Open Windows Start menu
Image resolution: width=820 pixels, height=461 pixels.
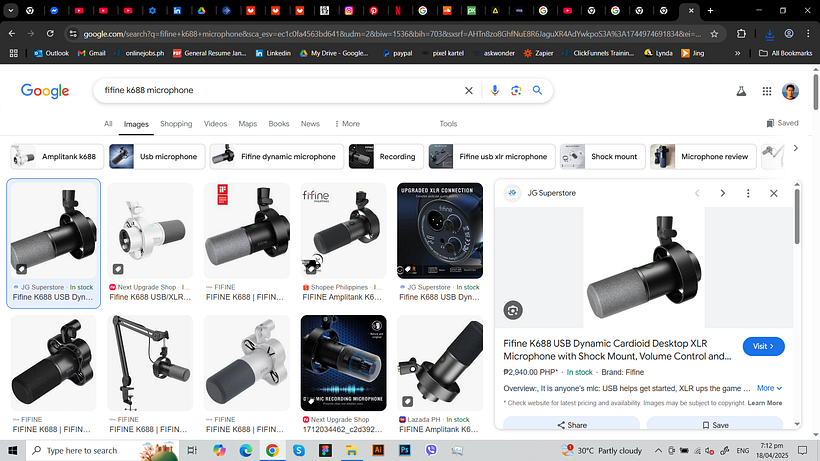tap(13, 451)
